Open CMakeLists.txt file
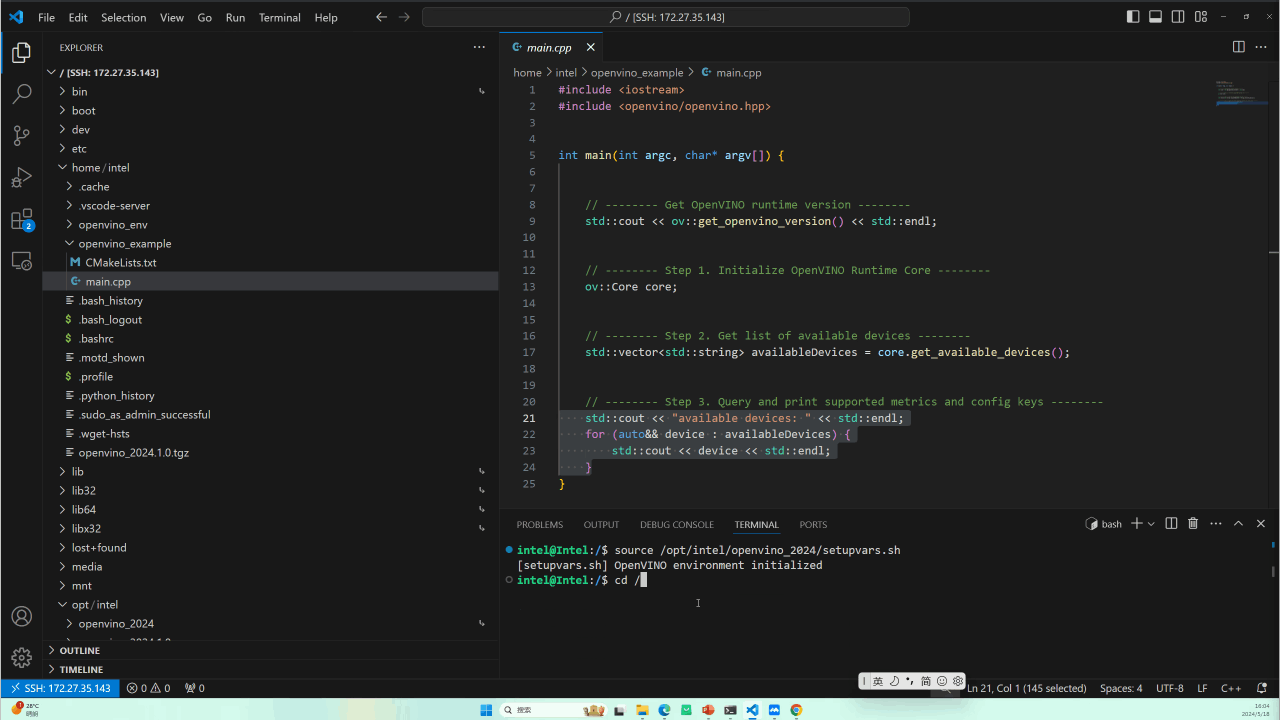Screen dimensions: 1280x720 click(x=270, y=262)
